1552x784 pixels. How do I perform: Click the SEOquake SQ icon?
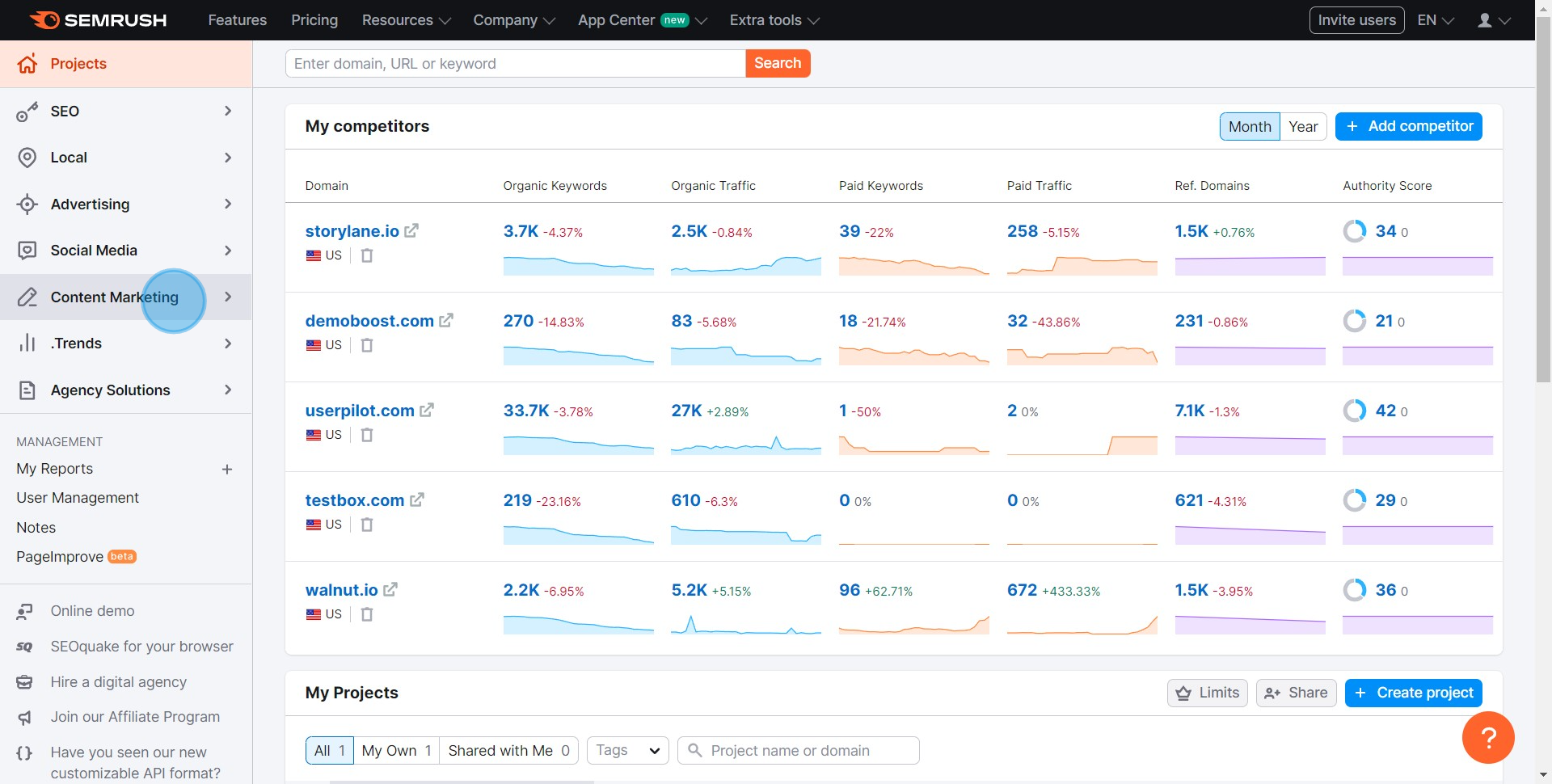click(x=25, y=647)
